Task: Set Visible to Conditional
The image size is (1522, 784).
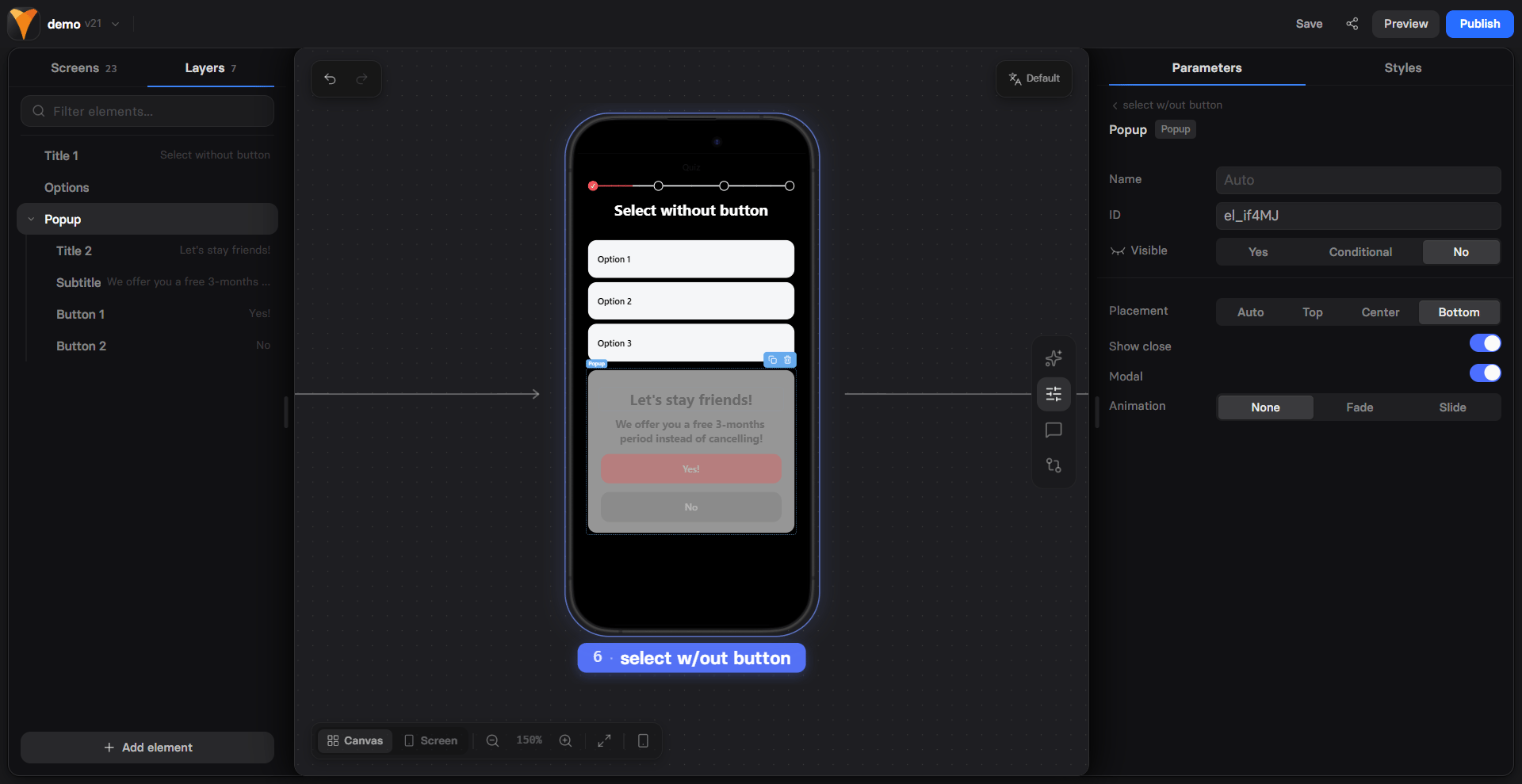Action: click(1360, 252)
